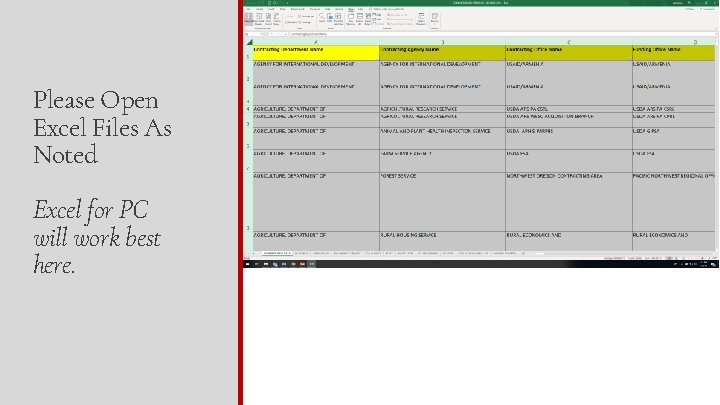Open the Data ribbon tab
The image size is (720, 405).
click(x=327, y=9)
